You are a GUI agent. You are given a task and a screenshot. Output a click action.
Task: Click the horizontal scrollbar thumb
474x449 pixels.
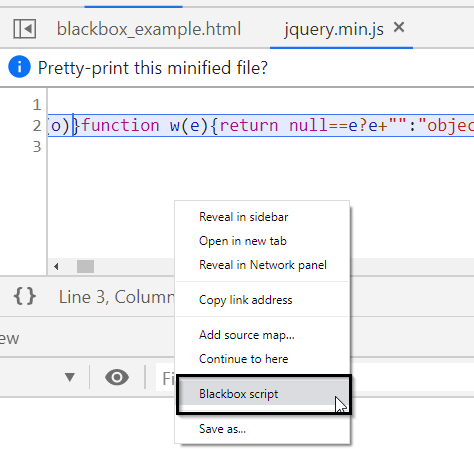(x=85, y=266)
